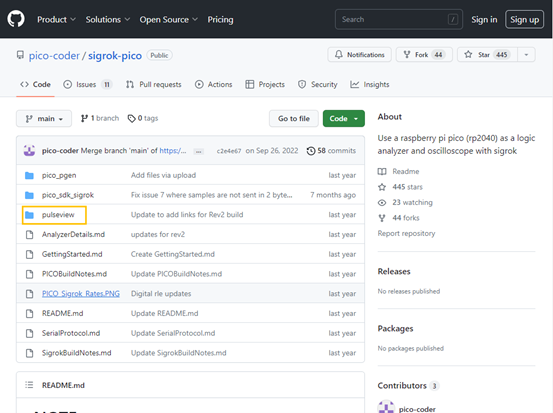Go to the Pricing page
This screenshot has width=553, height=413.
[x=220, y=19]
